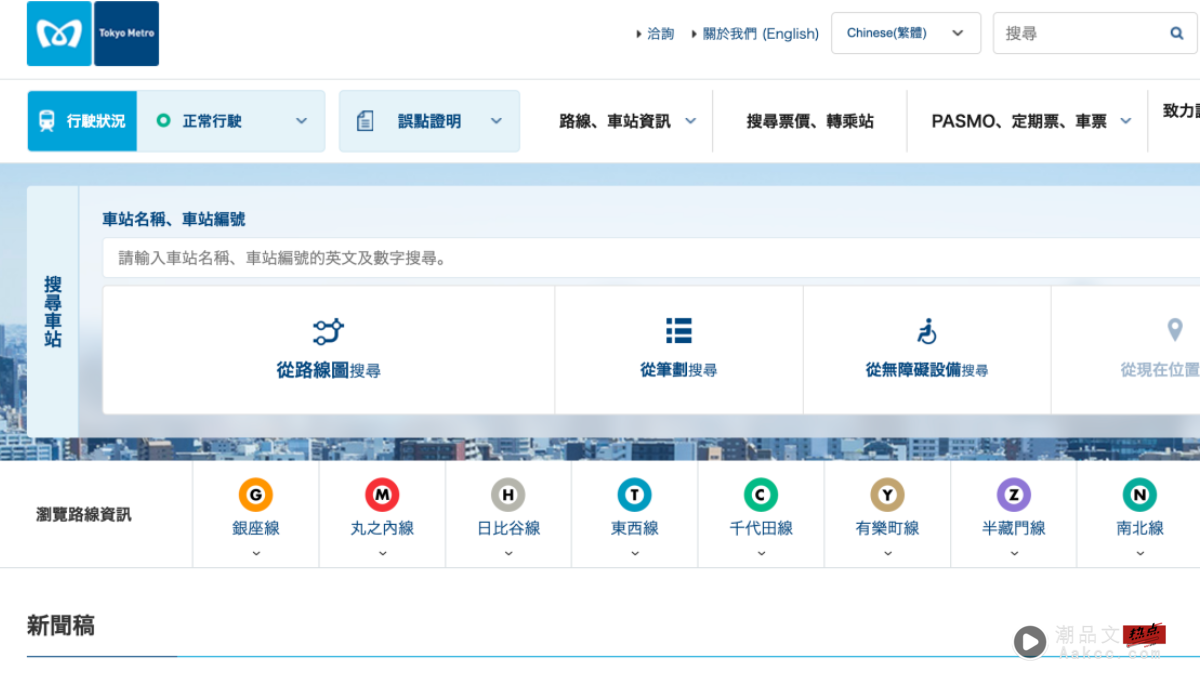The image size is (1200, 684).
Task: Open 從路線圖搜尋 route map search
Action: click(x=329, y=349)
